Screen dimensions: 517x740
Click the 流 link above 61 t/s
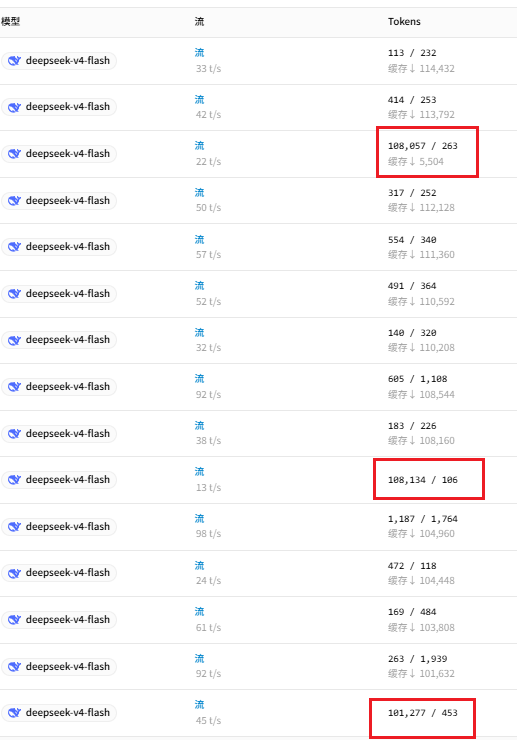[200, 612]
